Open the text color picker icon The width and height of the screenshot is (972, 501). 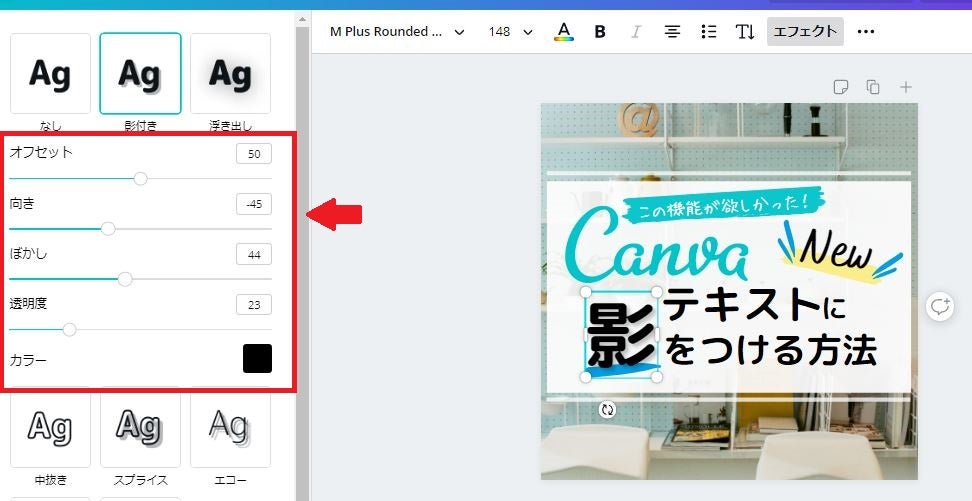pos(563,32)
